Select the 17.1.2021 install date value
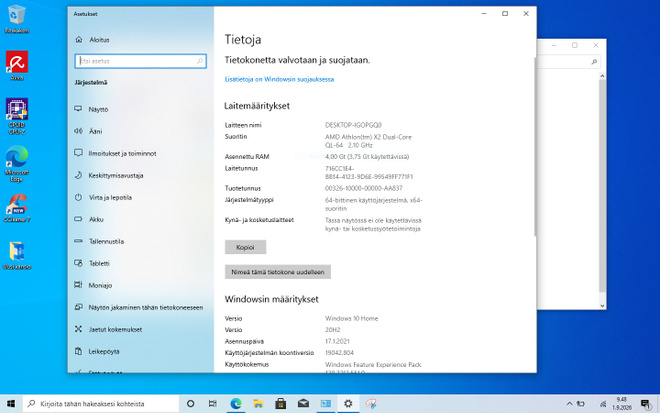This screenshot has width=660, height=413. [x=337, y=341]
